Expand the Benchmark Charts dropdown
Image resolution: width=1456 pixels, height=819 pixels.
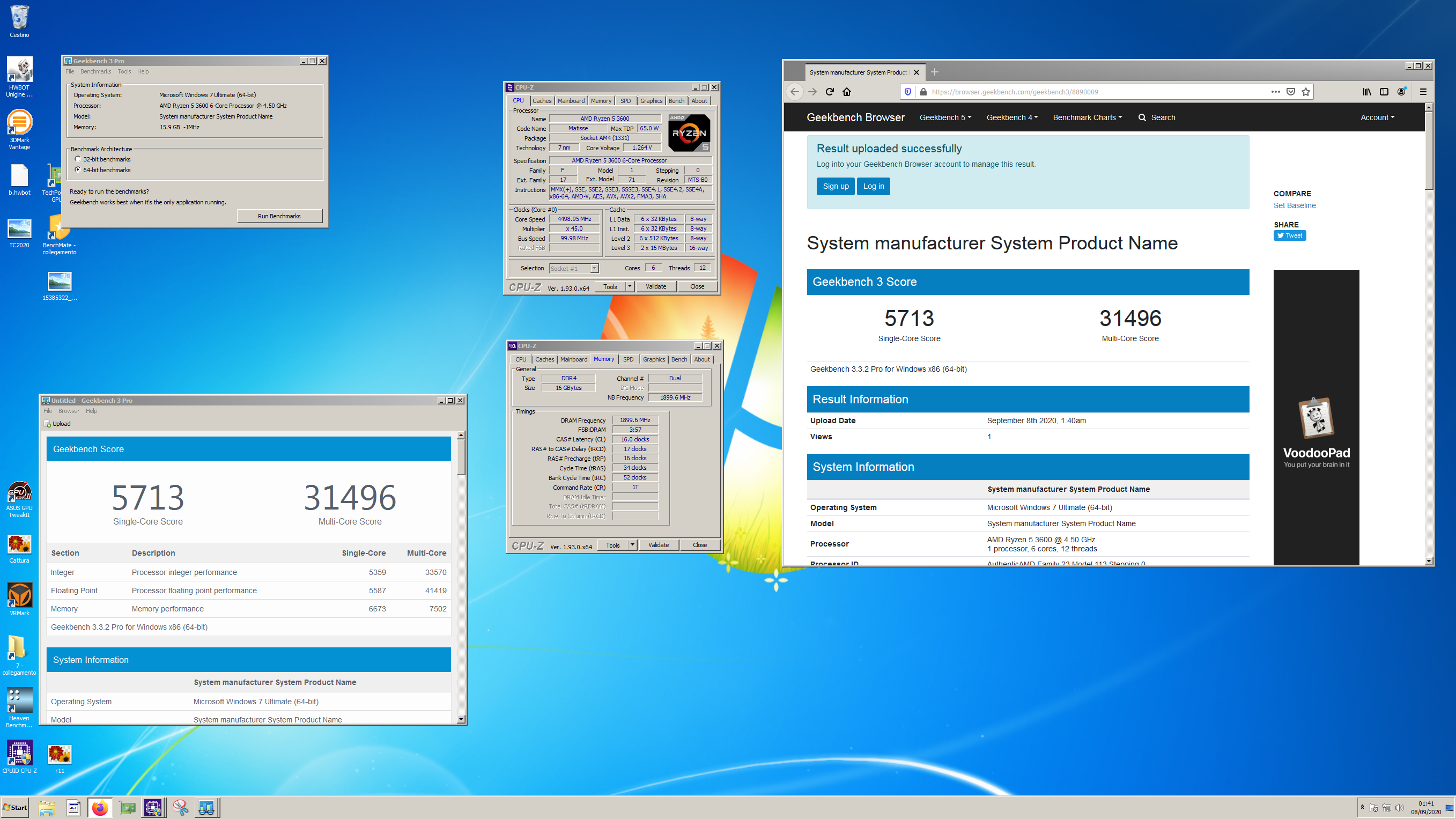pyautogui.click(x=1088, y=117)
